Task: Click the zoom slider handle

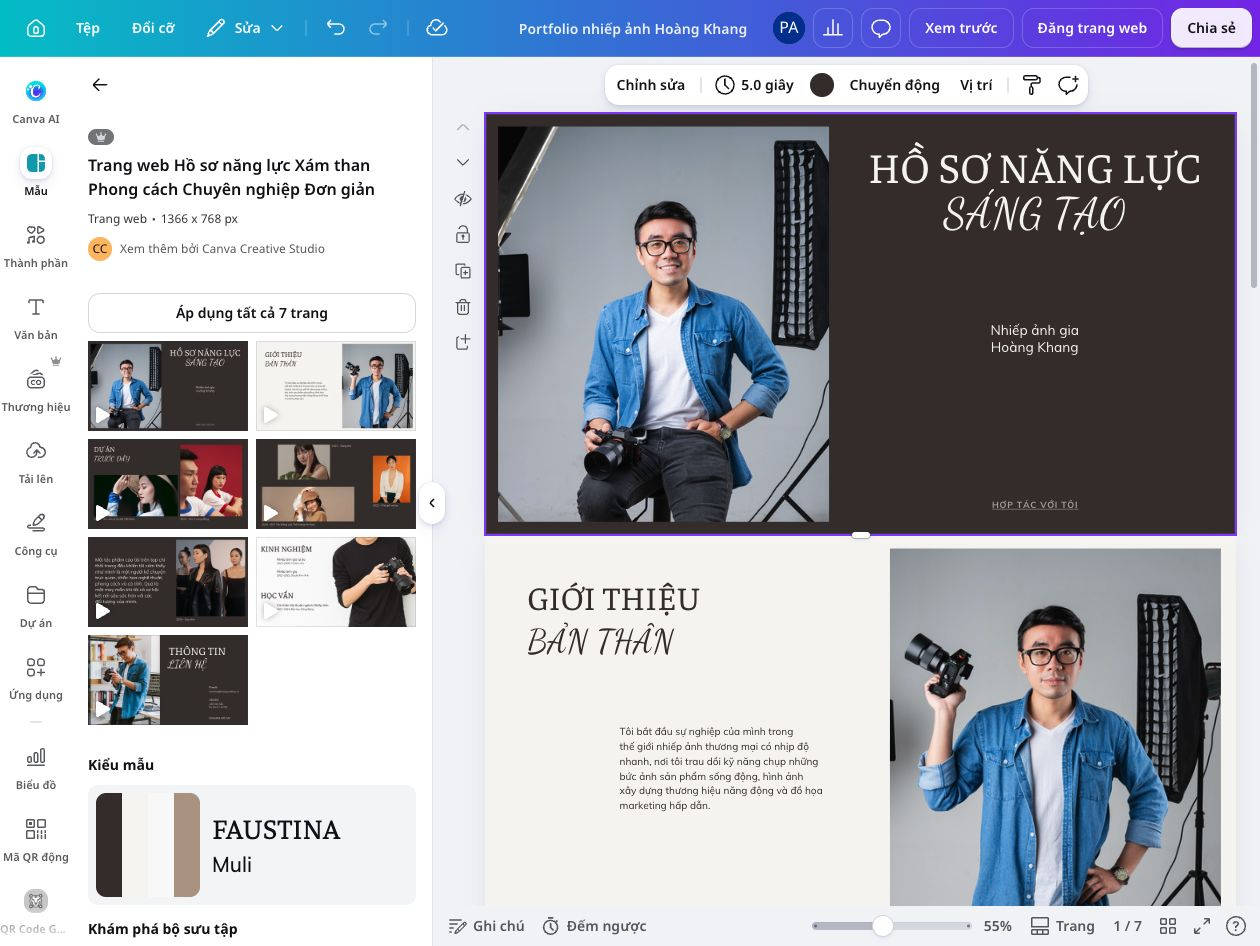Action: (882, 926)
